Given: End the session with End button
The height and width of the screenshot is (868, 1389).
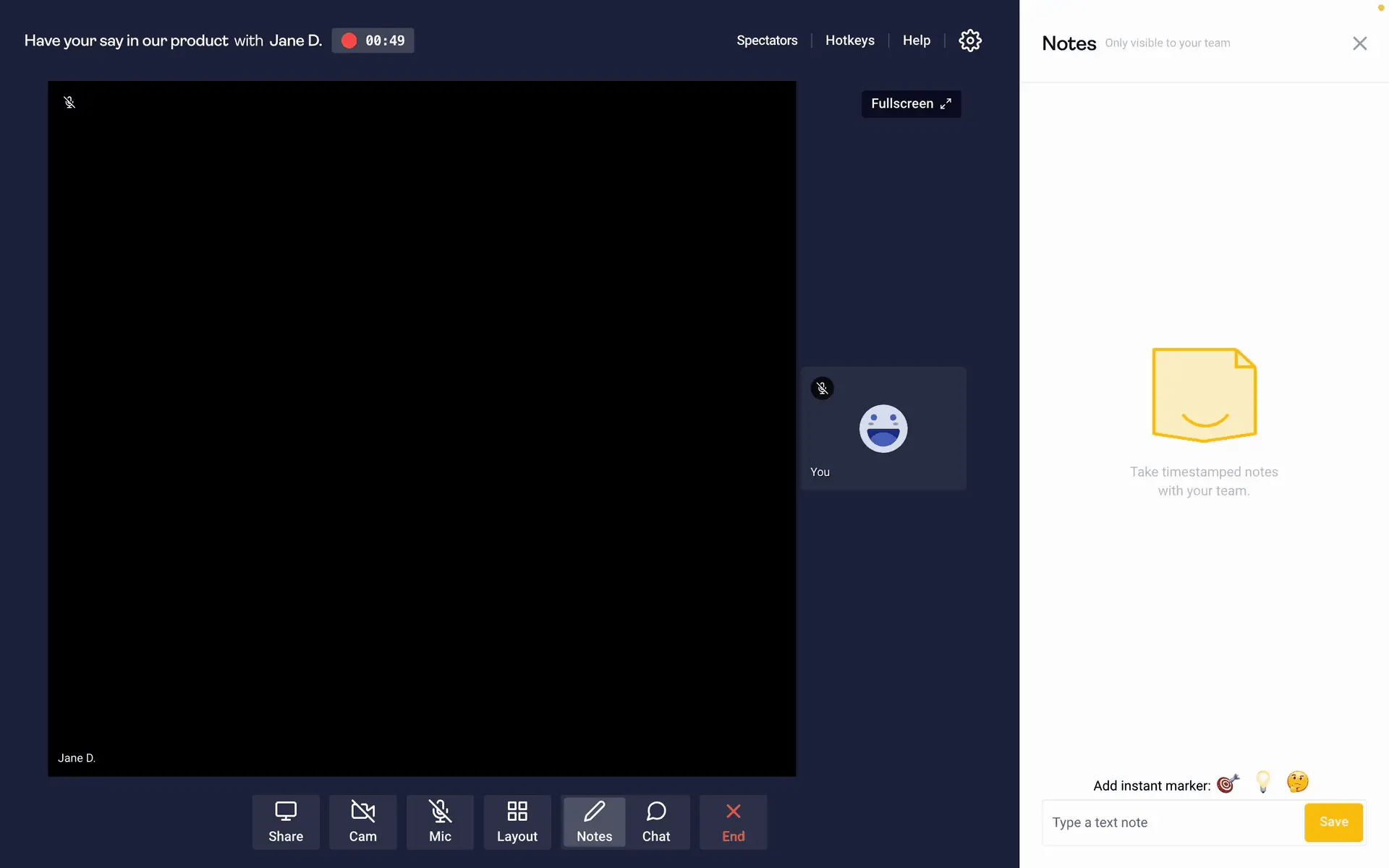Looking at the screenshot, I should point(733,822).
